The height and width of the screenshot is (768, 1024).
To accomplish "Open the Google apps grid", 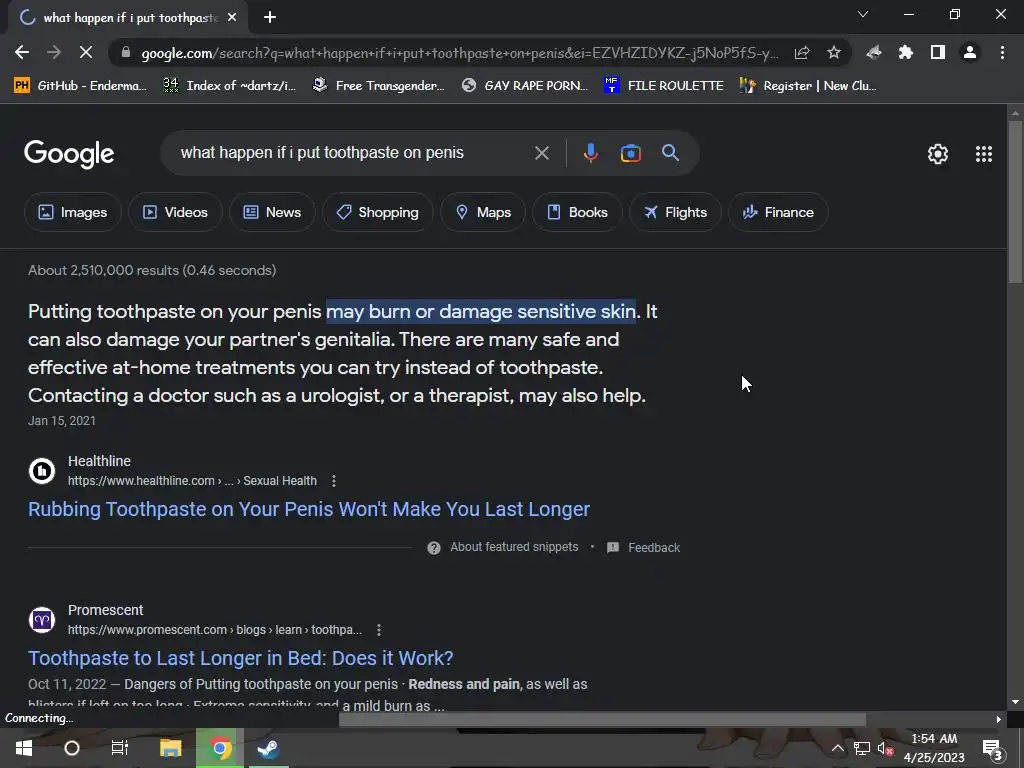I will coord(984,153).
